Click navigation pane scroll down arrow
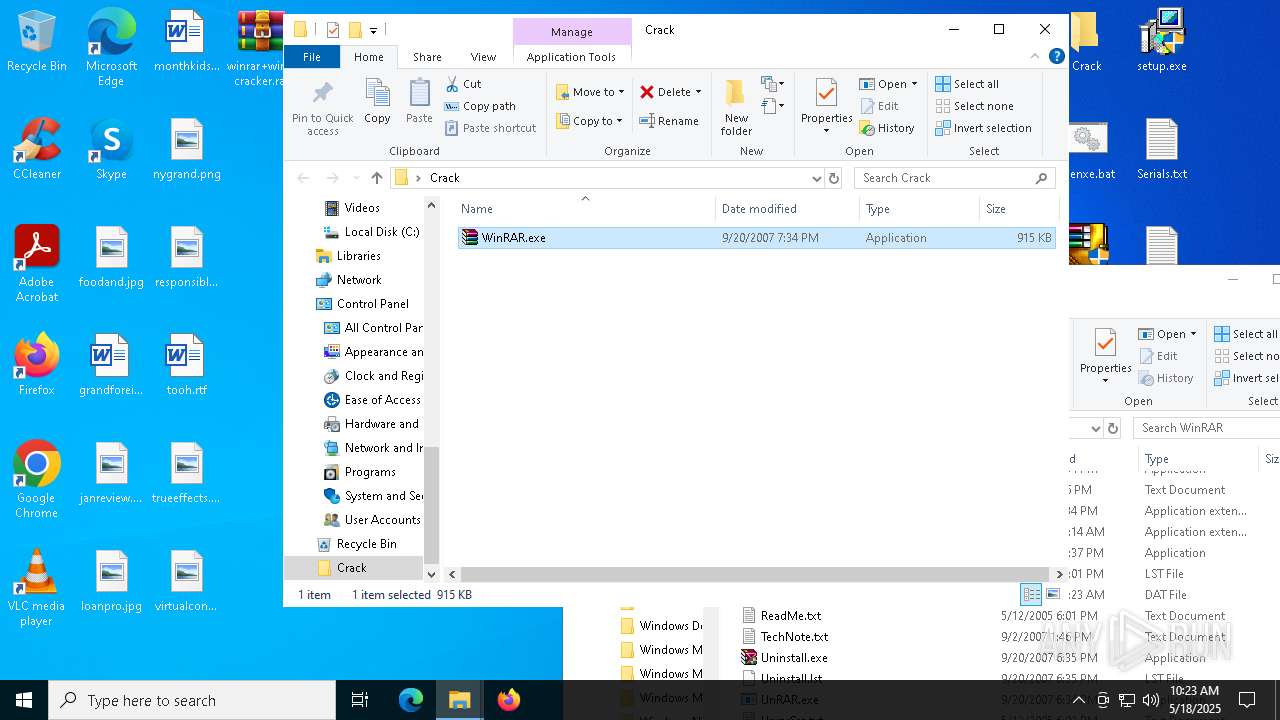 [432, 575]
